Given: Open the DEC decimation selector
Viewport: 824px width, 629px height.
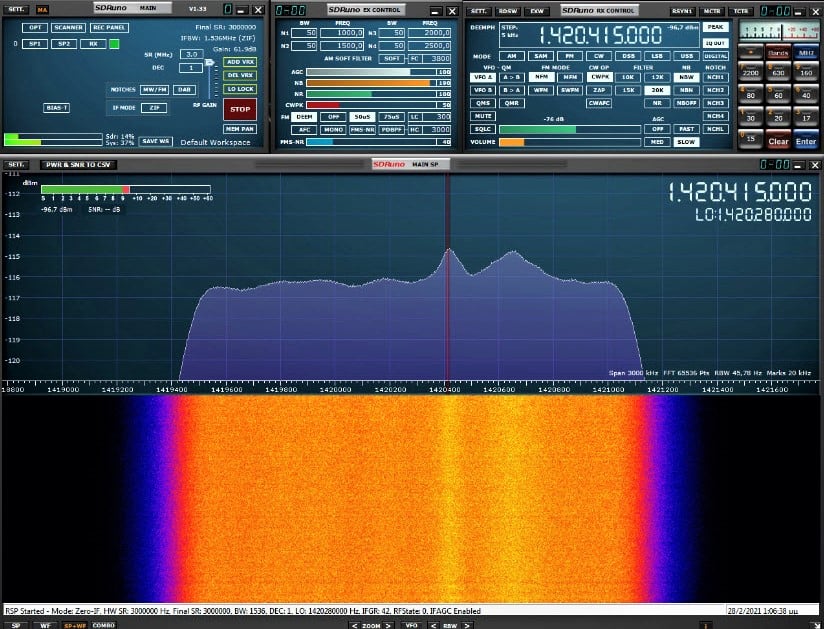Looking at the screenshot, I should click(191, 67).
